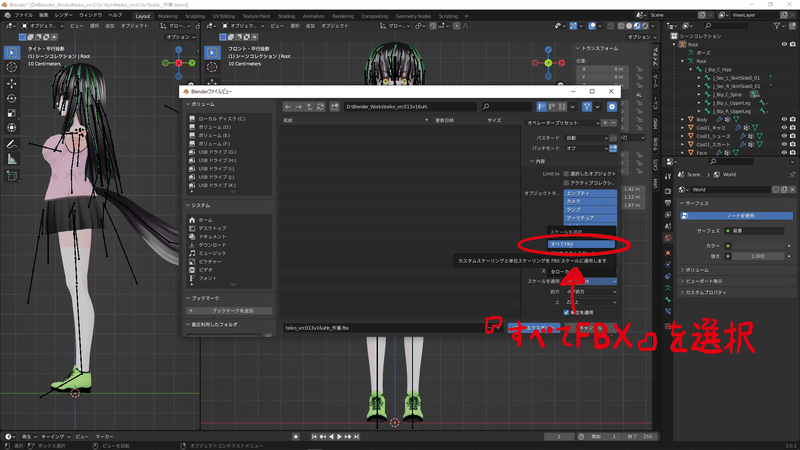Image resolution: width=800 pixels, height=450 pixels.
Task: Open the パスモード dropdown
Action: click(587, 138)
